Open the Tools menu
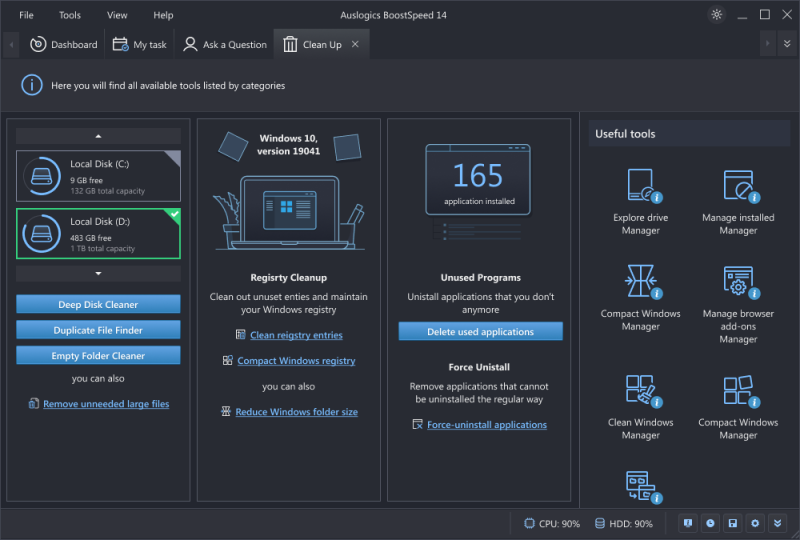The image size is (800, 540). click(69, 15)
